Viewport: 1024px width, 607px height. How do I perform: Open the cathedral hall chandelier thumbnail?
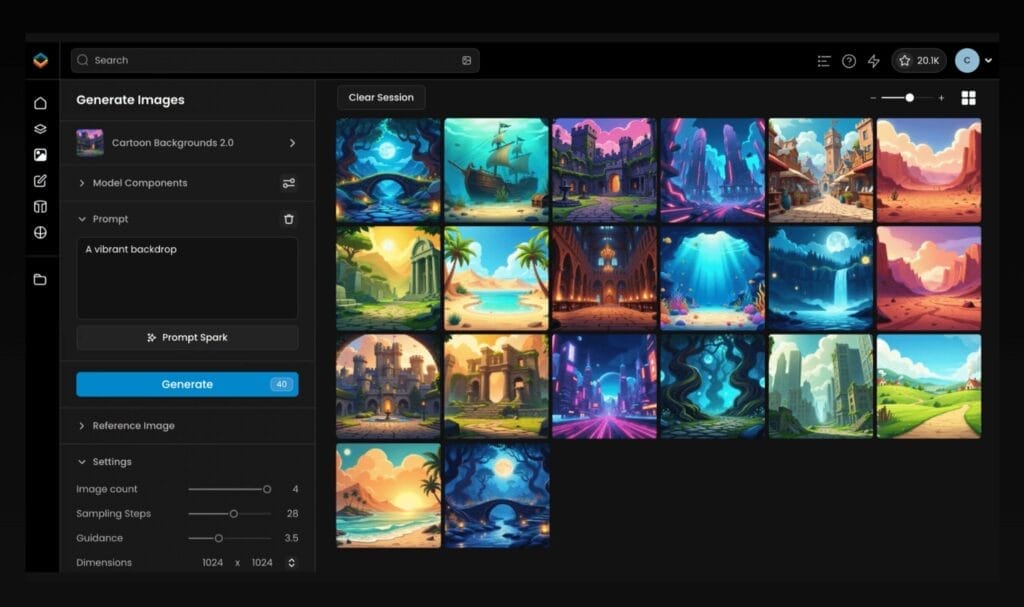pos(605,278)
